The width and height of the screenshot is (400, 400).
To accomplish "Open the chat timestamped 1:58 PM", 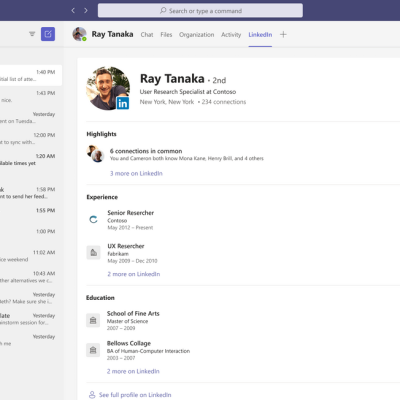I will tap(31, 193).
